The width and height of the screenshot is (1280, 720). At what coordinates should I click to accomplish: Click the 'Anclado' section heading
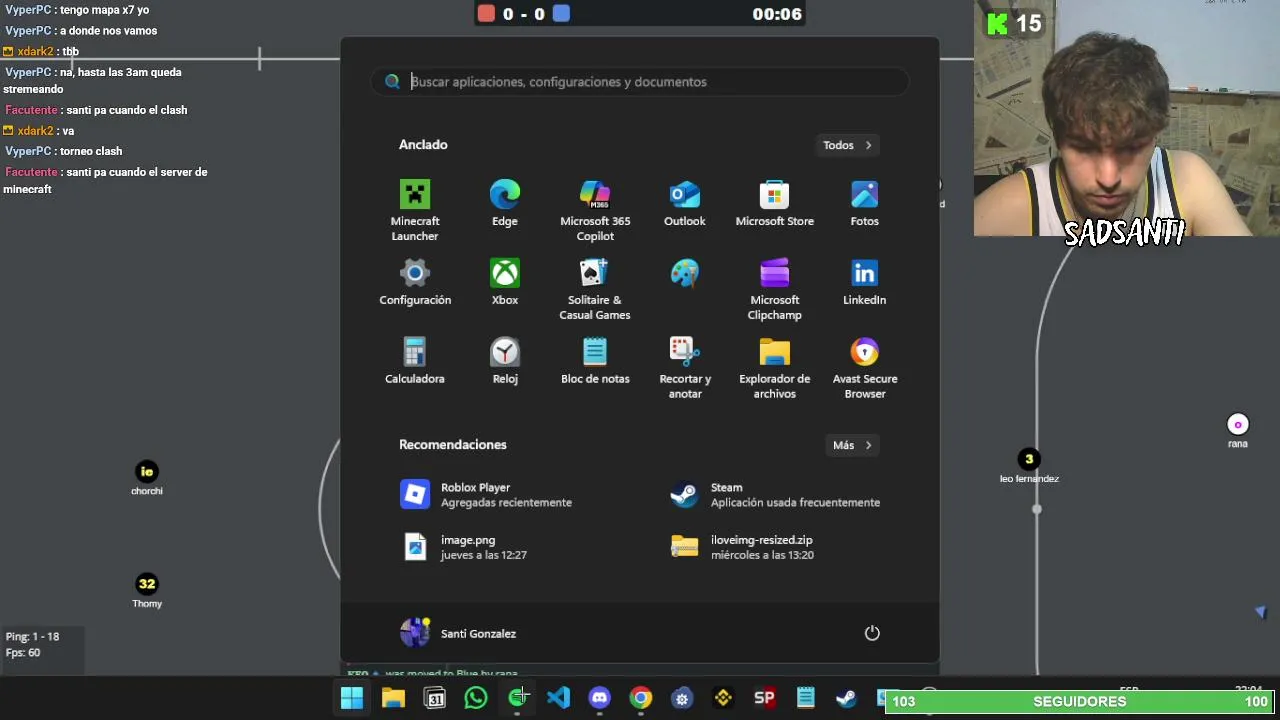pos(423,145)
